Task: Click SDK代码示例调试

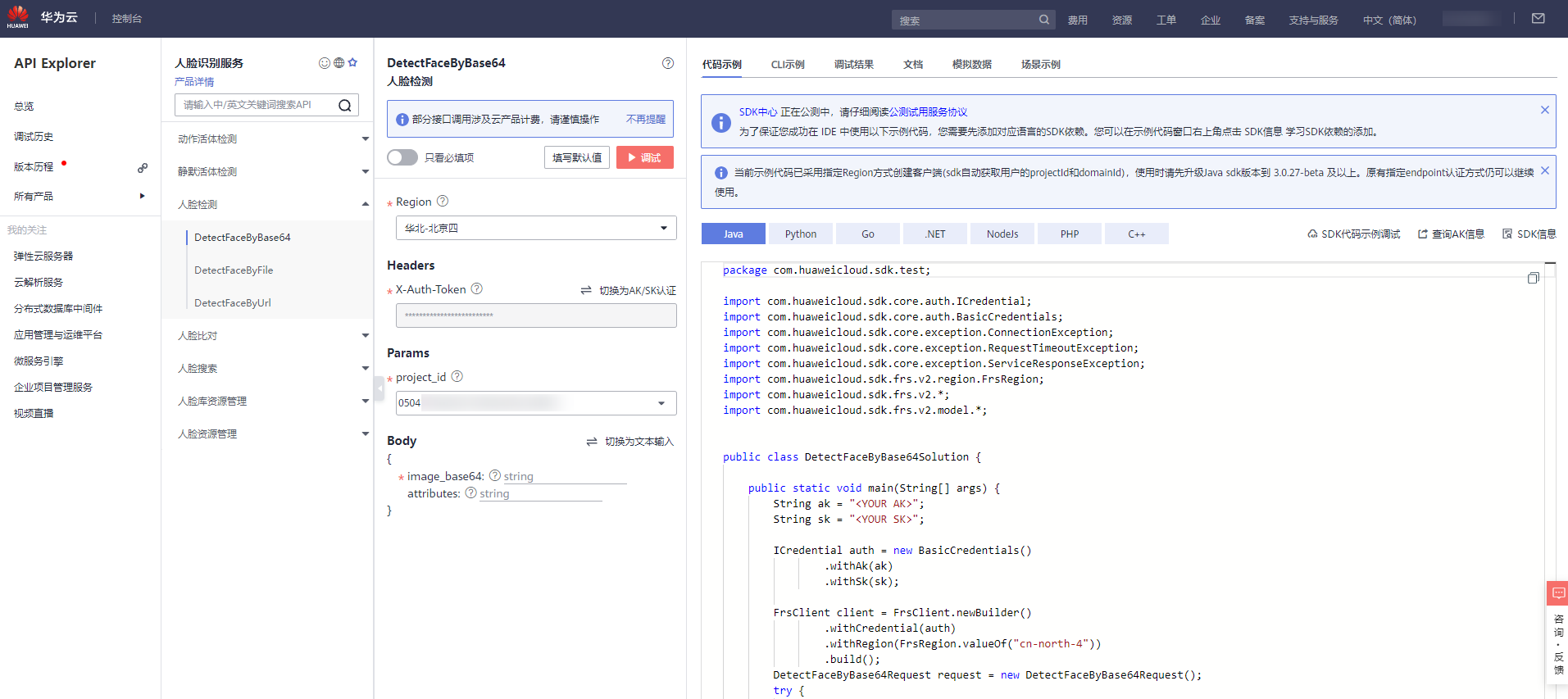Action: click(x=1353, y=234)
